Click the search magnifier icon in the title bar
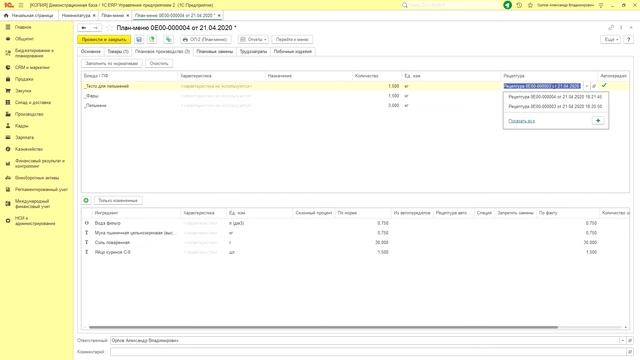 coord(404,5)
